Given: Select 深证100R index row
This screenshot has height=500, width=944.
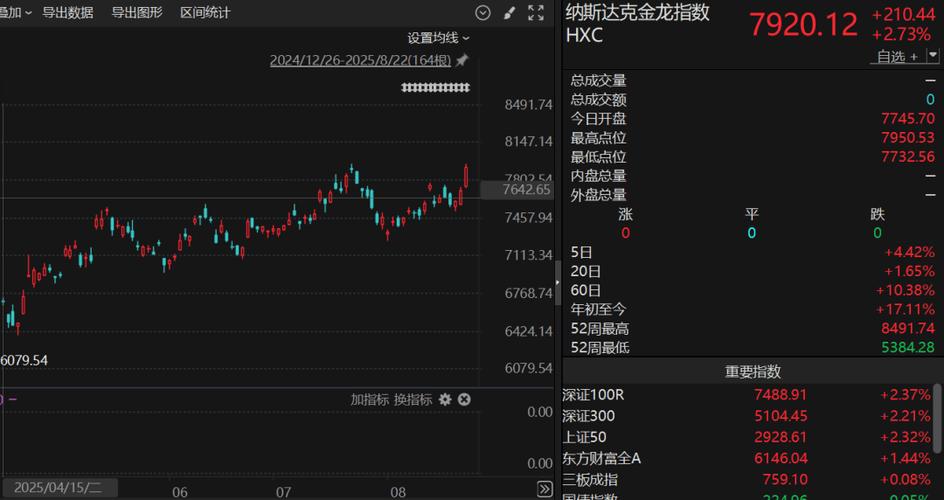Looking at the screenshot, I should 747,395.
